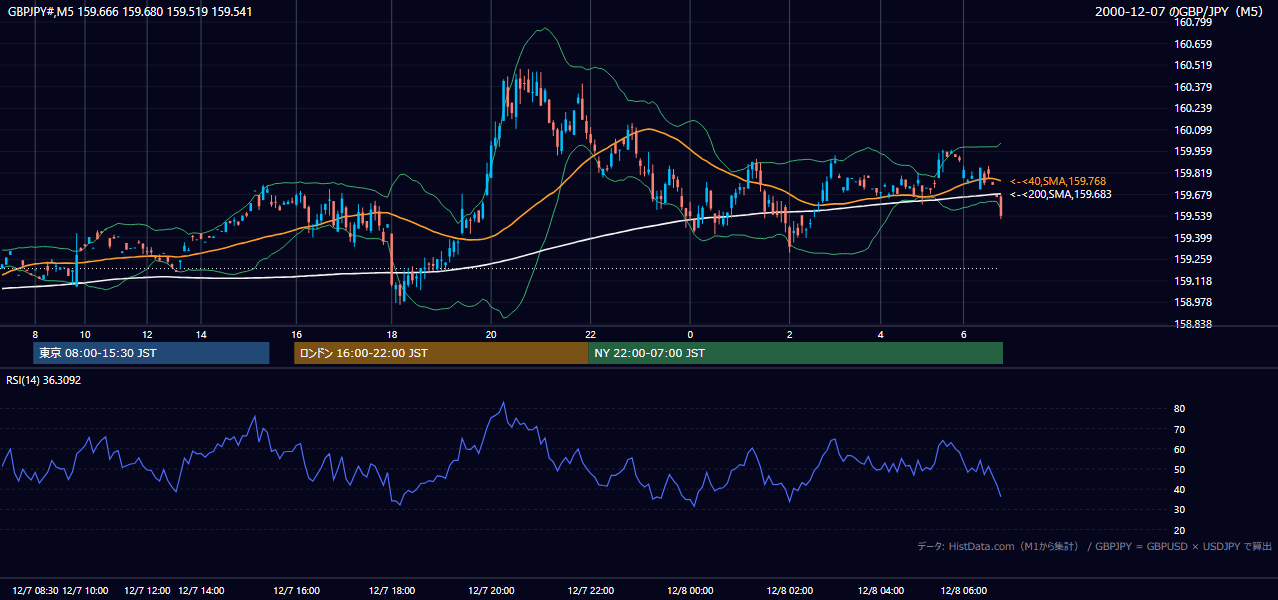Click the RSI scale value 80
1278x600 pixels.
click(1180, 409)
